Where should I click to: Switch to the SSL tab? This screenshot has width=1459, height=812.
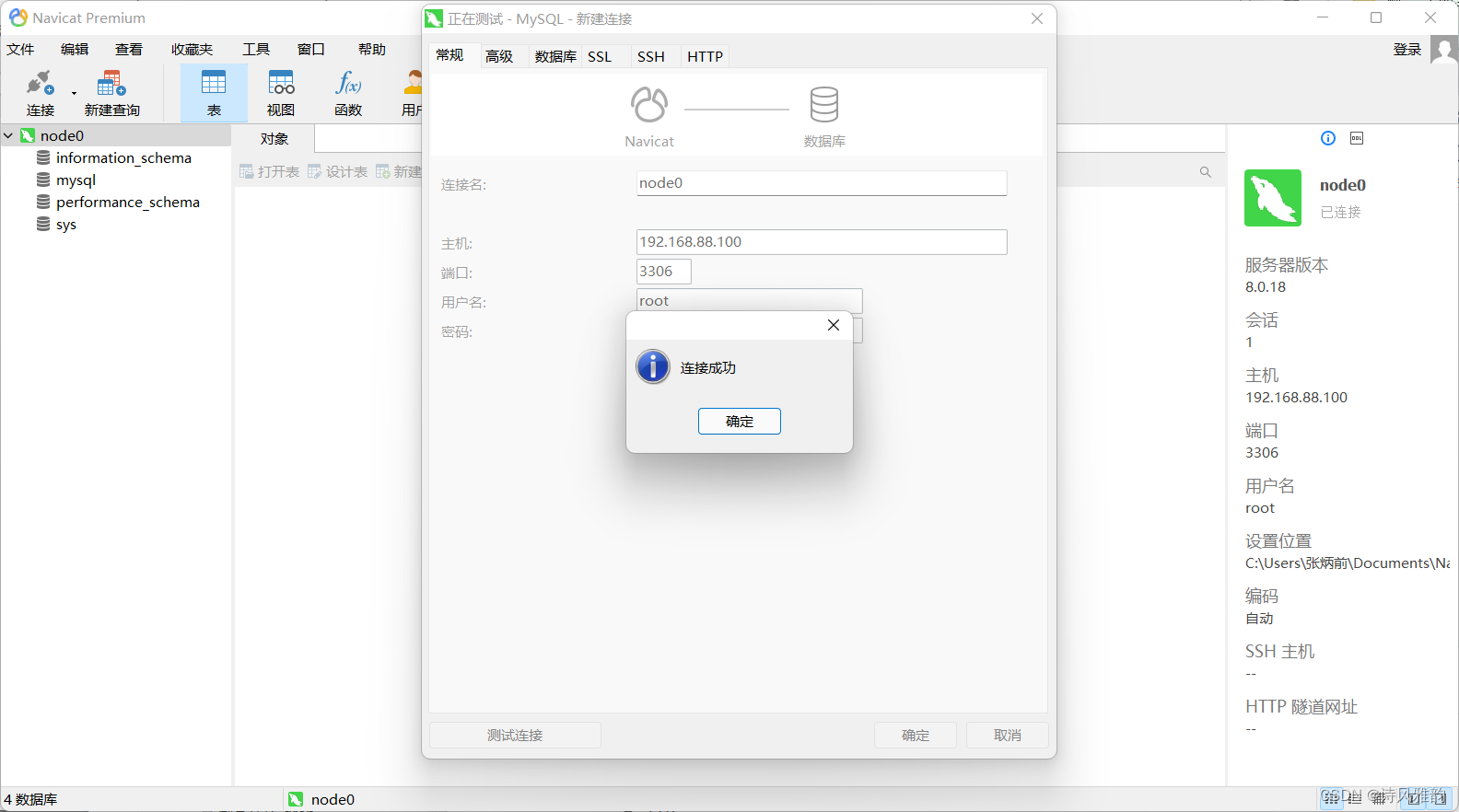click(600, 56)
